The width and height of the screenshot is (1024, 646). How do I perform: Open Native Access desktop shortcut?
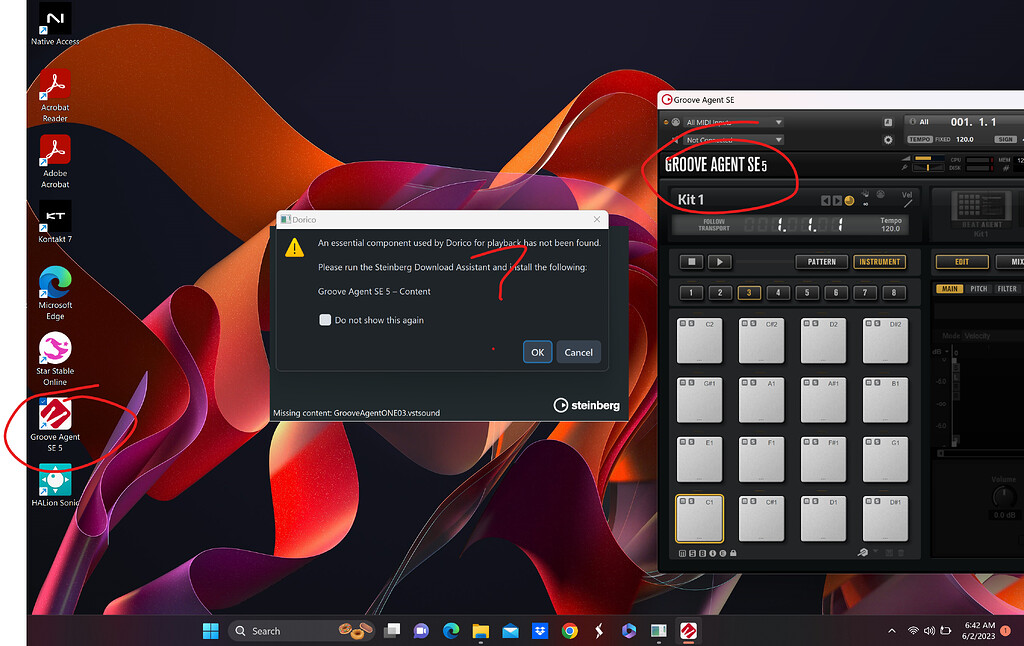(55, 24)
